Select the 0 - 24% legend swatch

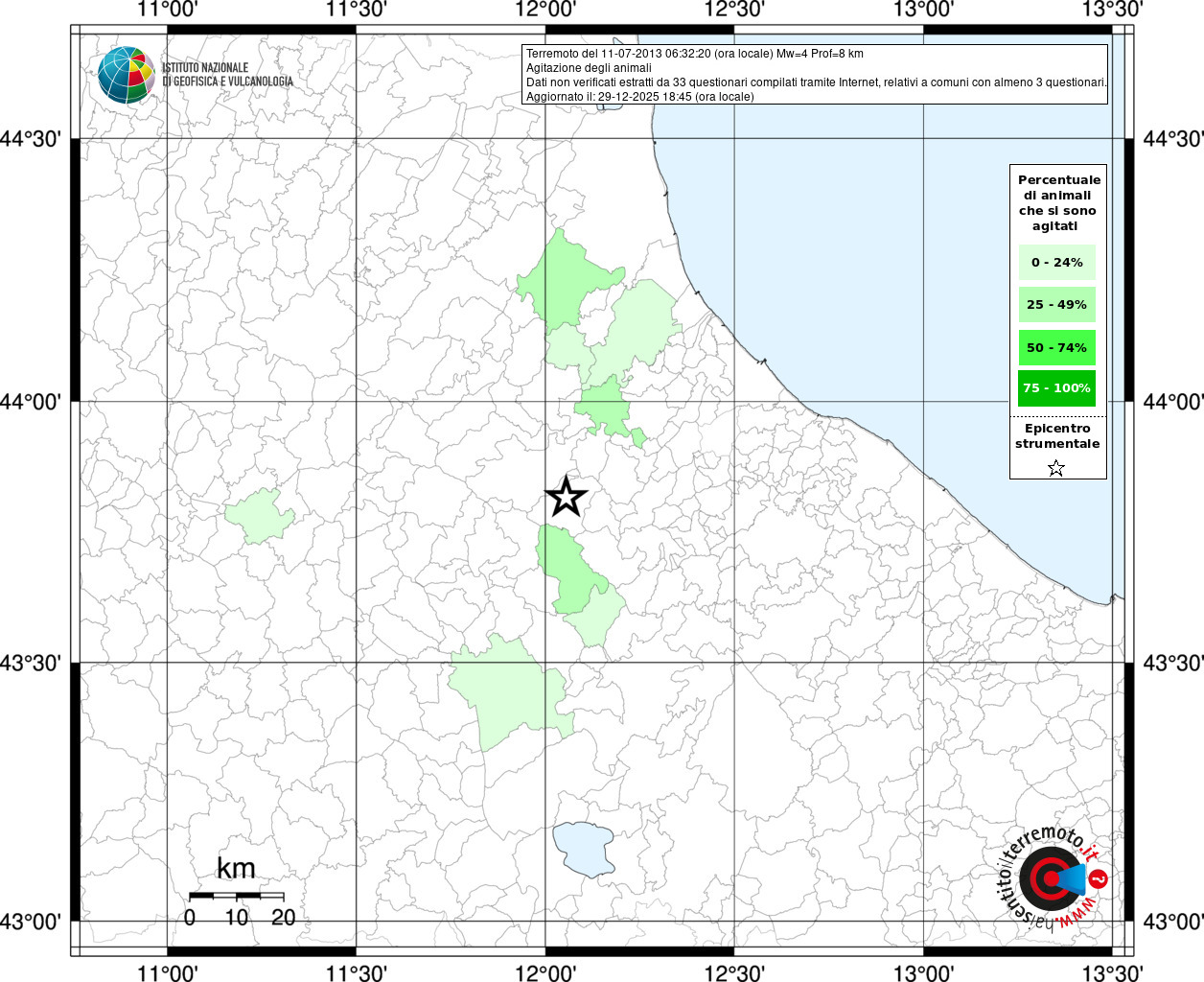pos(1056,263)
